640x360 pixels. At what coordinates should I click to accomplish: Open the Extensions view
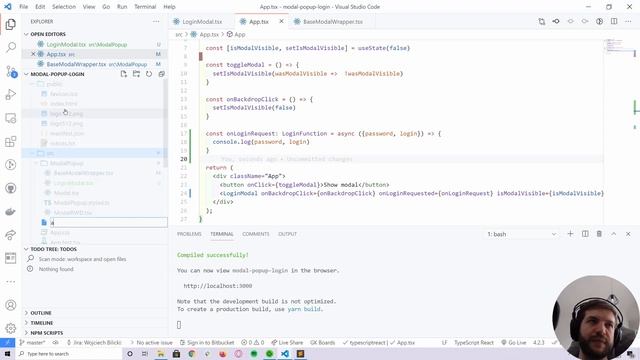pyautogui.click(x=11, y=142)
